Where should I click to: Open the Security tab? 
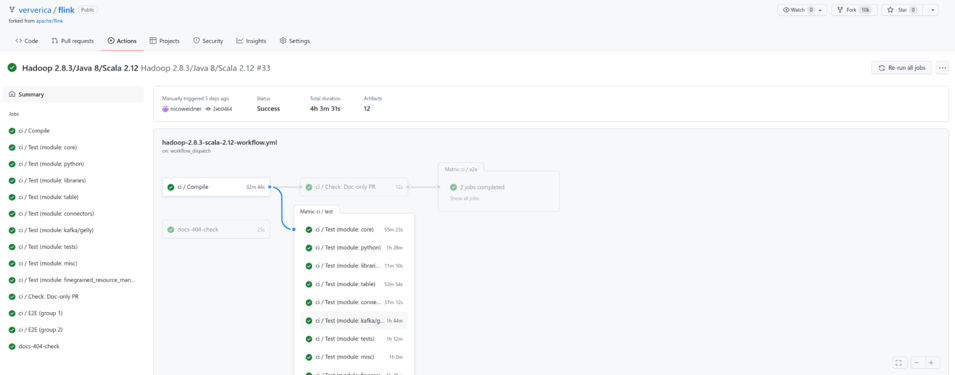coord(208,41)
